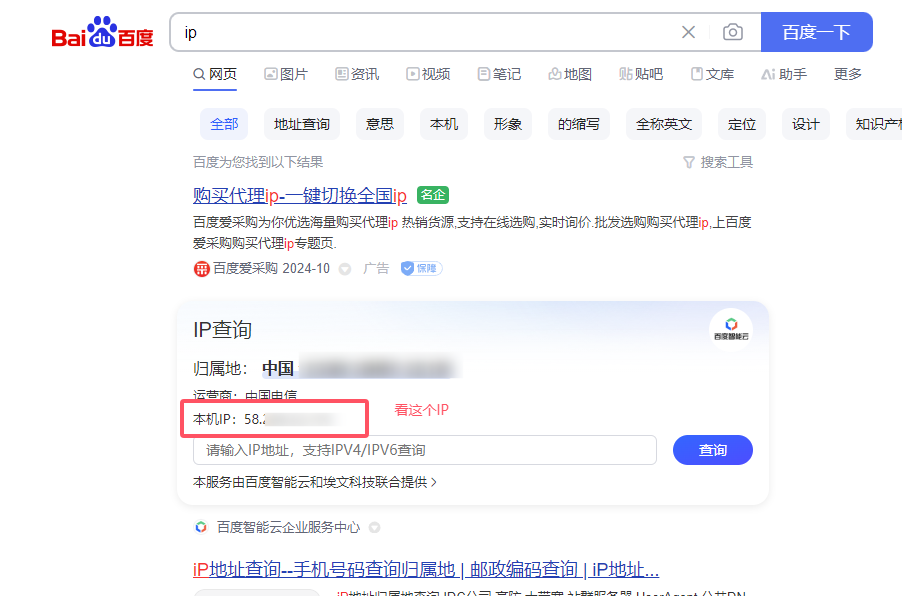Pick the 全称英文 filter chip

(664, 124)
